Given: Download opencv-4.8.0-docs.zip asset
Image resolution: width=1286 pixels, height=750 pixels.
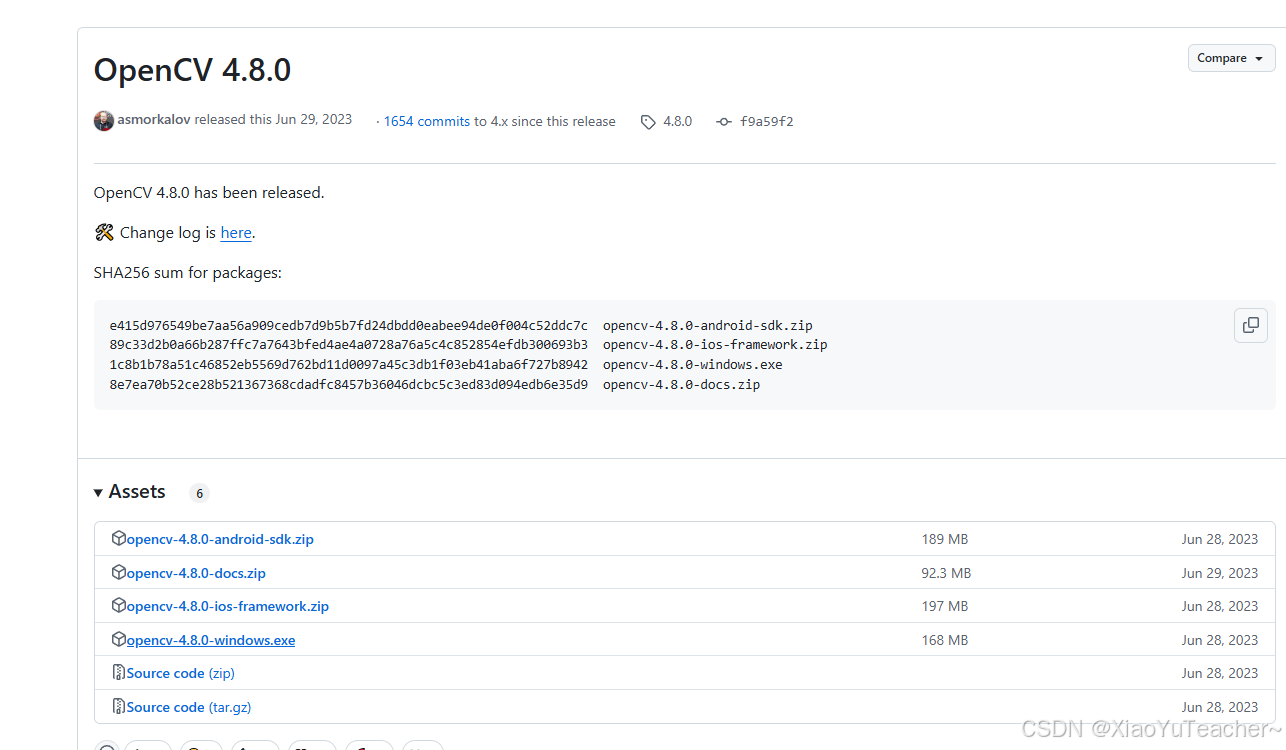Looking at the screenshot, I should tap(196, 573).
